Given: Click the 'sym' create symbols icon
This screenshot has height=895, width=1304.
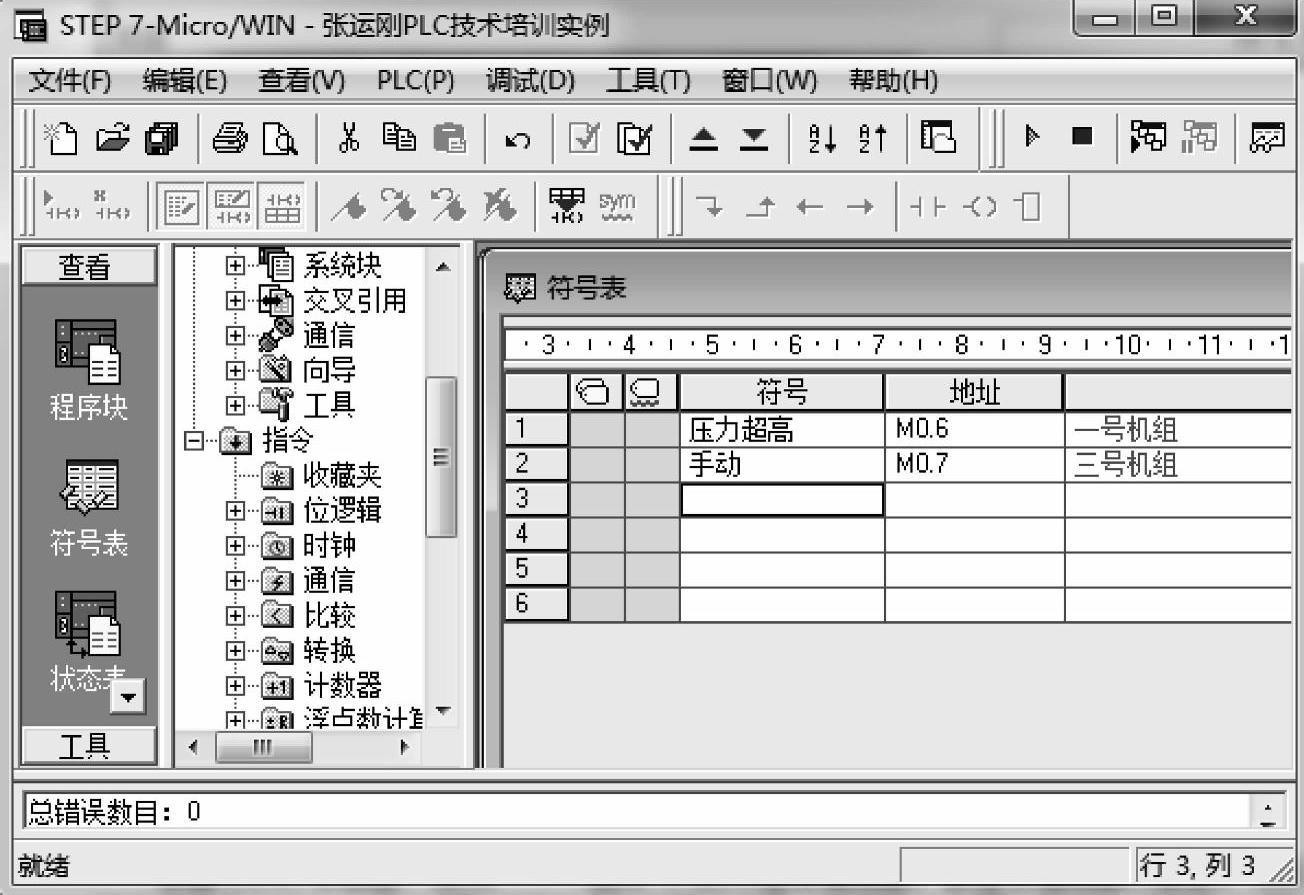Looking at the screenshot, I should (x=616, y=206).
